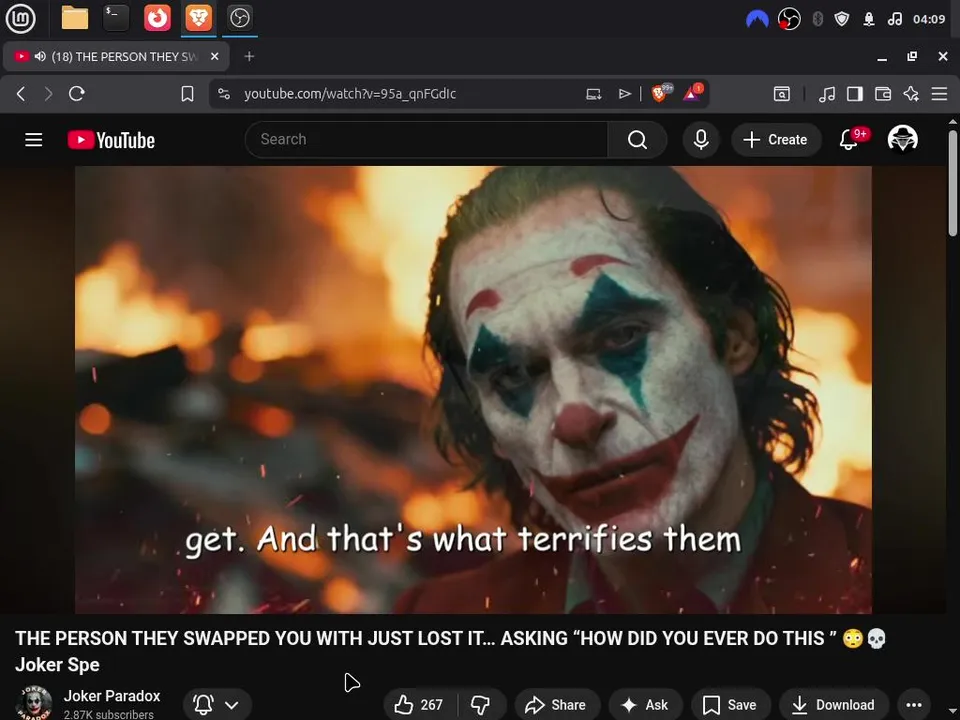Click the Create button
The image size is (960, 720).
776,140
